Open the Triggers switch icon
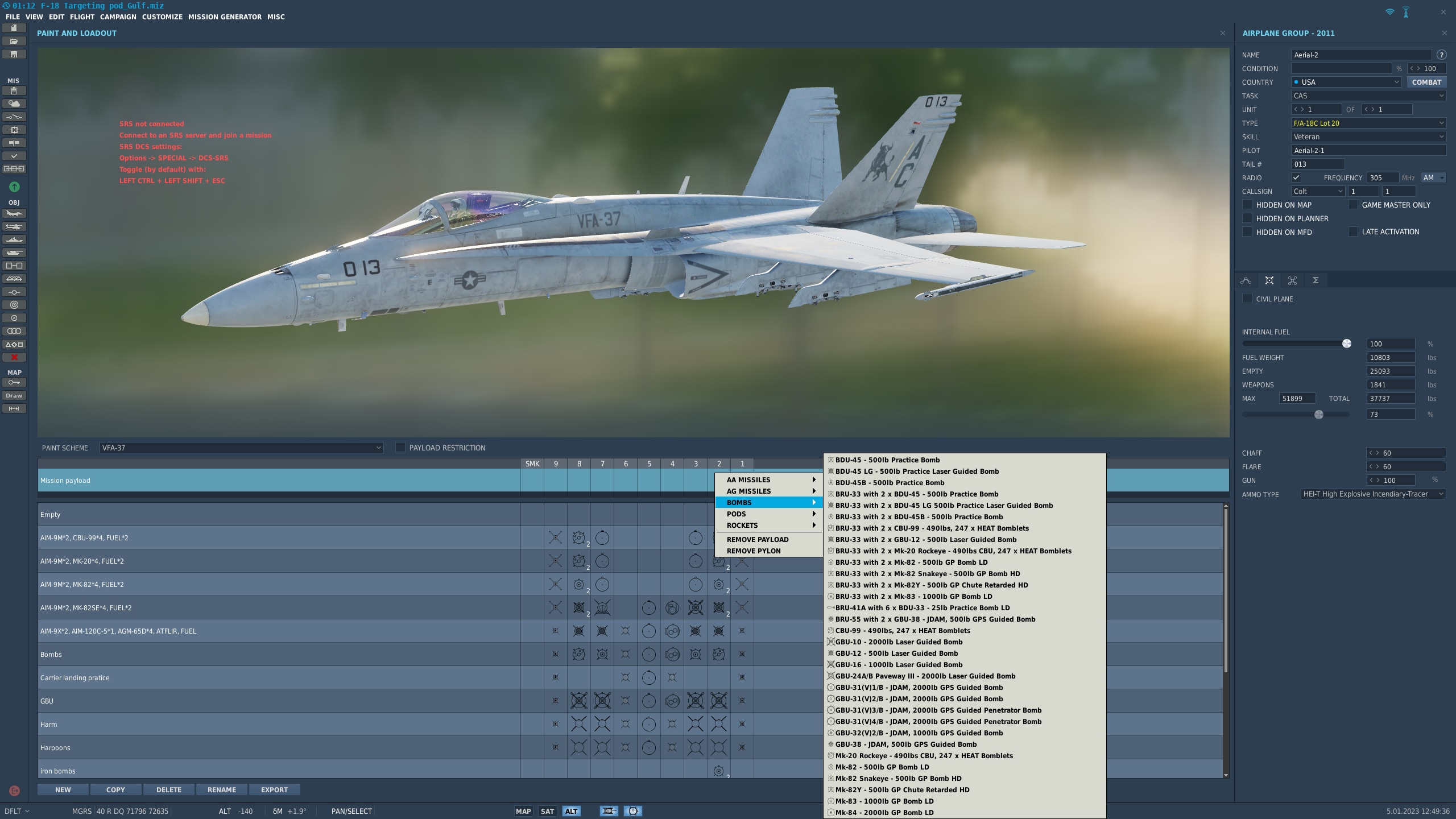Screen dimensions: 1456x819 pos(14,117)
